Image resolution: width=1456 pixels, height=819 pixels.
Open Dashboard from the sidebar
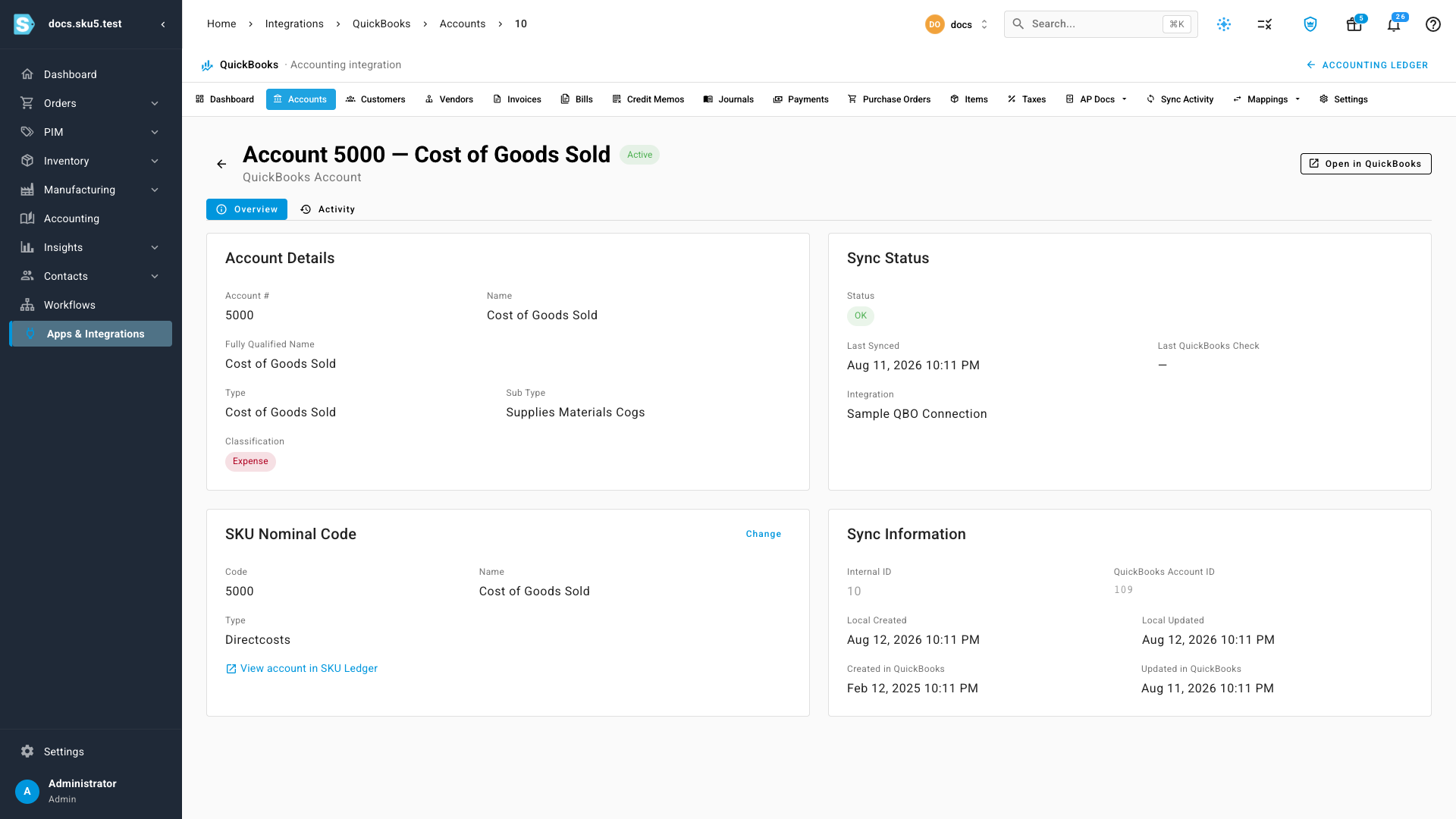click(91, 74)
